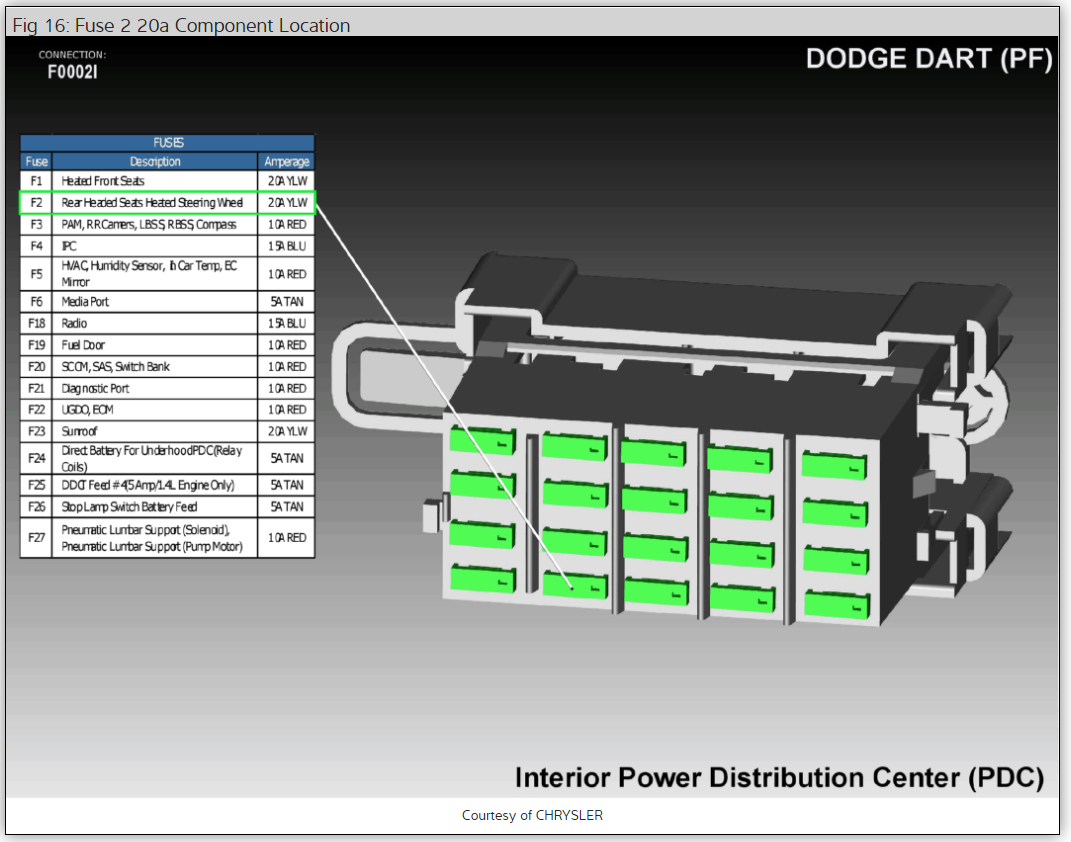1071x842 pixels.
Task: Select the F24 fuse cell
Action: pos(36,458)
